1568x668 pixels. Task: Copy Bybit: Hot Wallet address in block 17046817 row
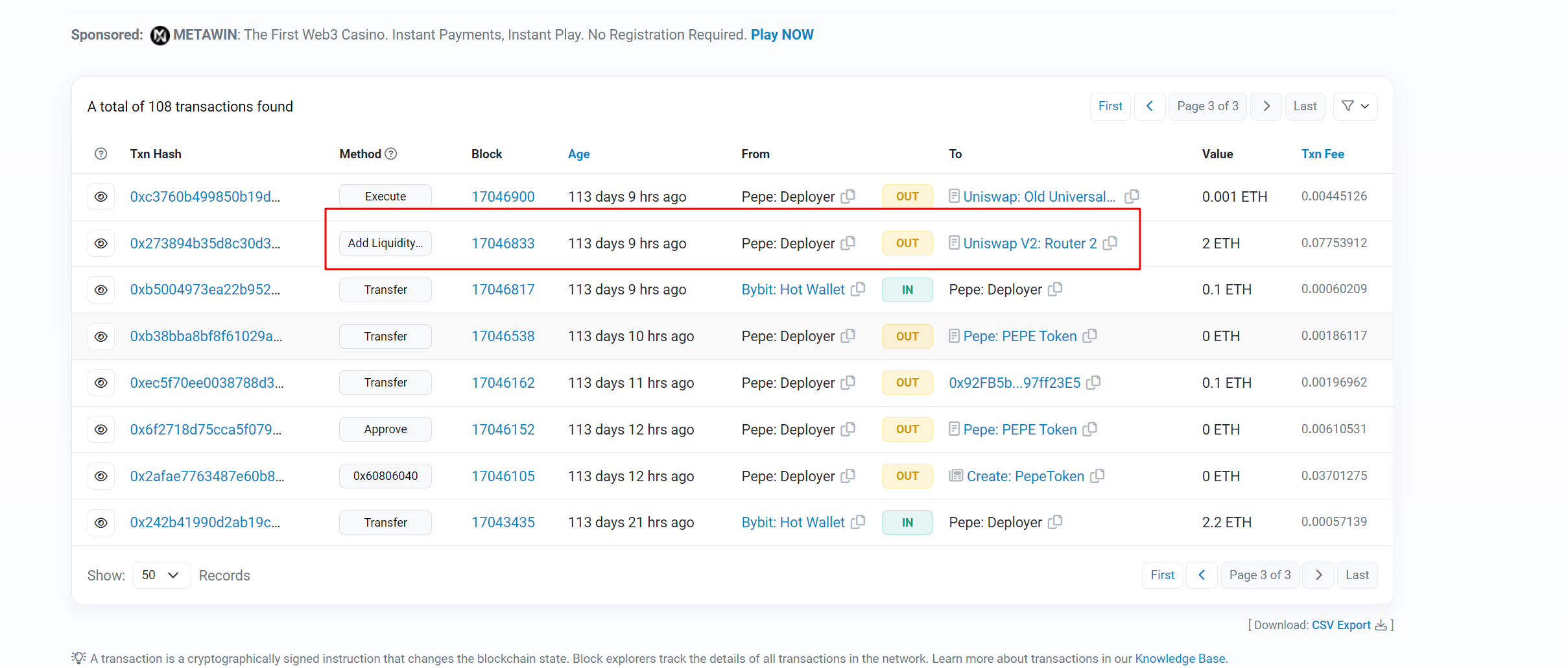(859, 289)
